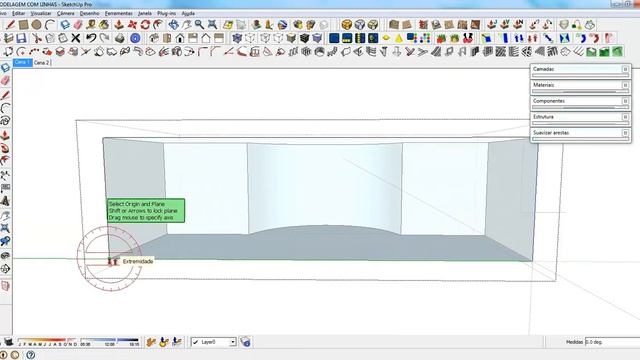
Task: Click the green sandbox icon at toolbar end
Action: point(617,52)
